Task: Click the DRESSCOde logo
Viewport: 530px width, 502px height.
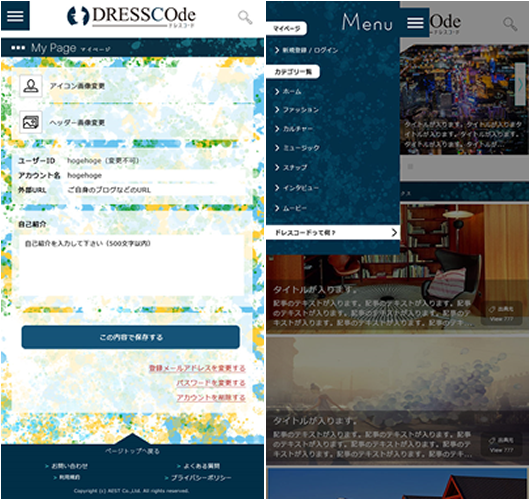Action: pyautogui.click(x=131, y=16)
